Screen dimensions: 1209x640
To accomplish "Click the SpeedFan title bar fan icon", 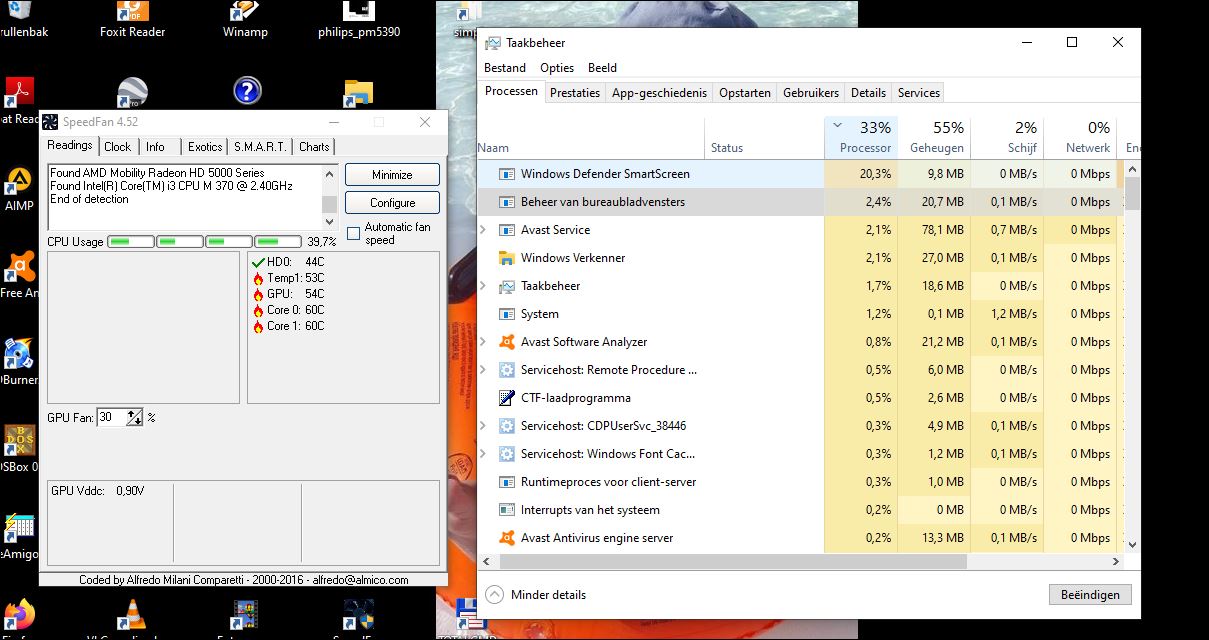I will [x=50, y=122].
